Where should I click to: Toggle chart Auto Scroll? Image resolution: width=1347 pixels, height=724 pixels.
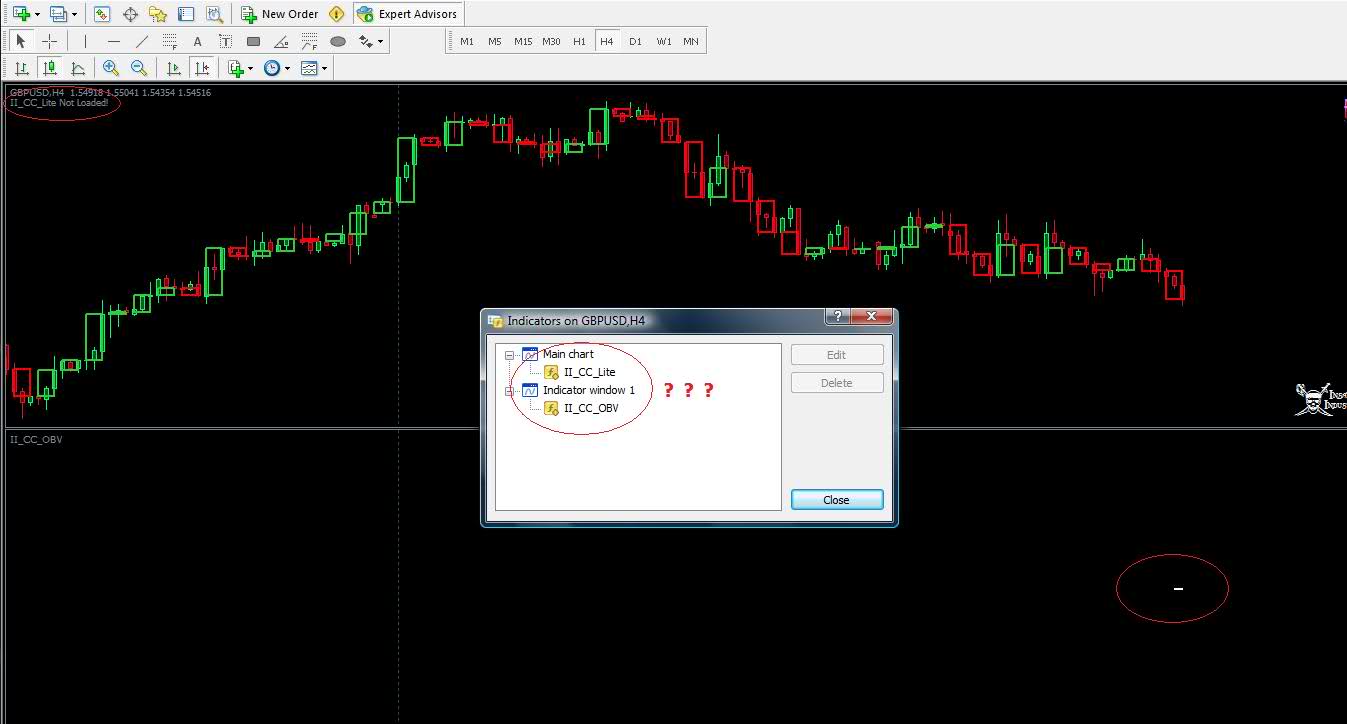[x=174, y=68]
